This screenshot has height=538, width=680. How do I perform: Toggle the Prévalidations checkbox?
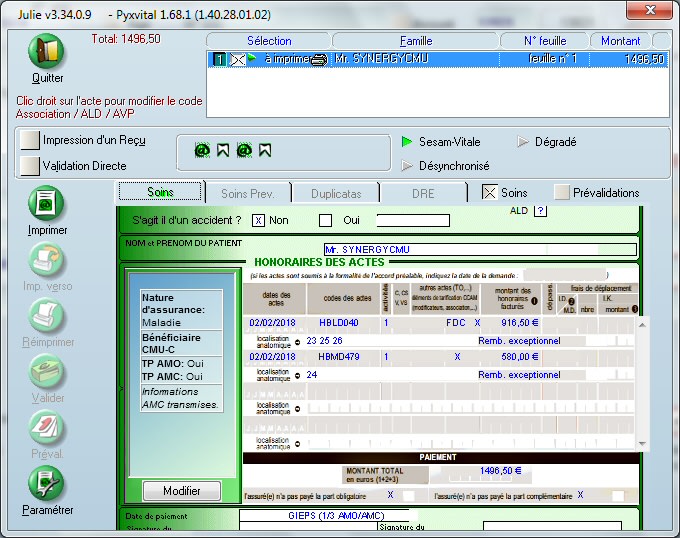pyautogui.click(x=563, y=192)
